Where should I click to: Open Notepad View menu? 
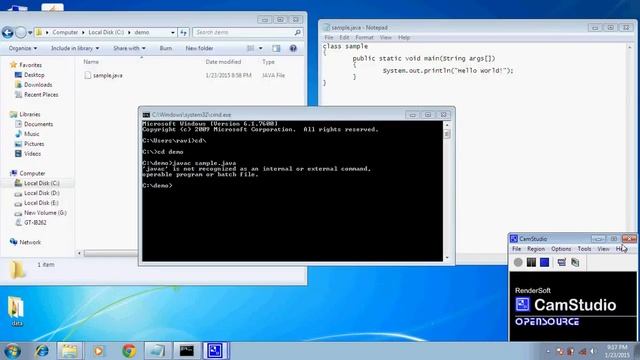click(385, 38)
